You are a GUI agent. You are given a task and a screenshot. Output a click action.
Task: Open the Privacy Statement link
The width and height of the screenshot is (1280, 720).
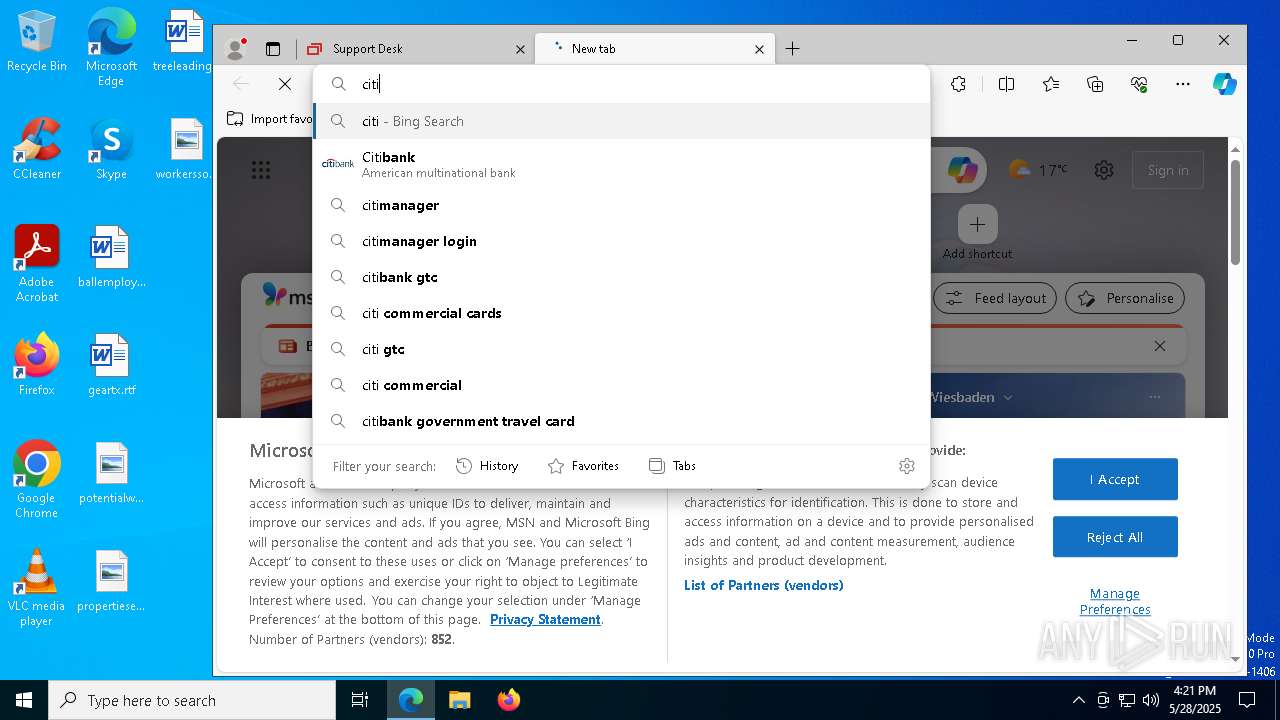coord(545,619)
